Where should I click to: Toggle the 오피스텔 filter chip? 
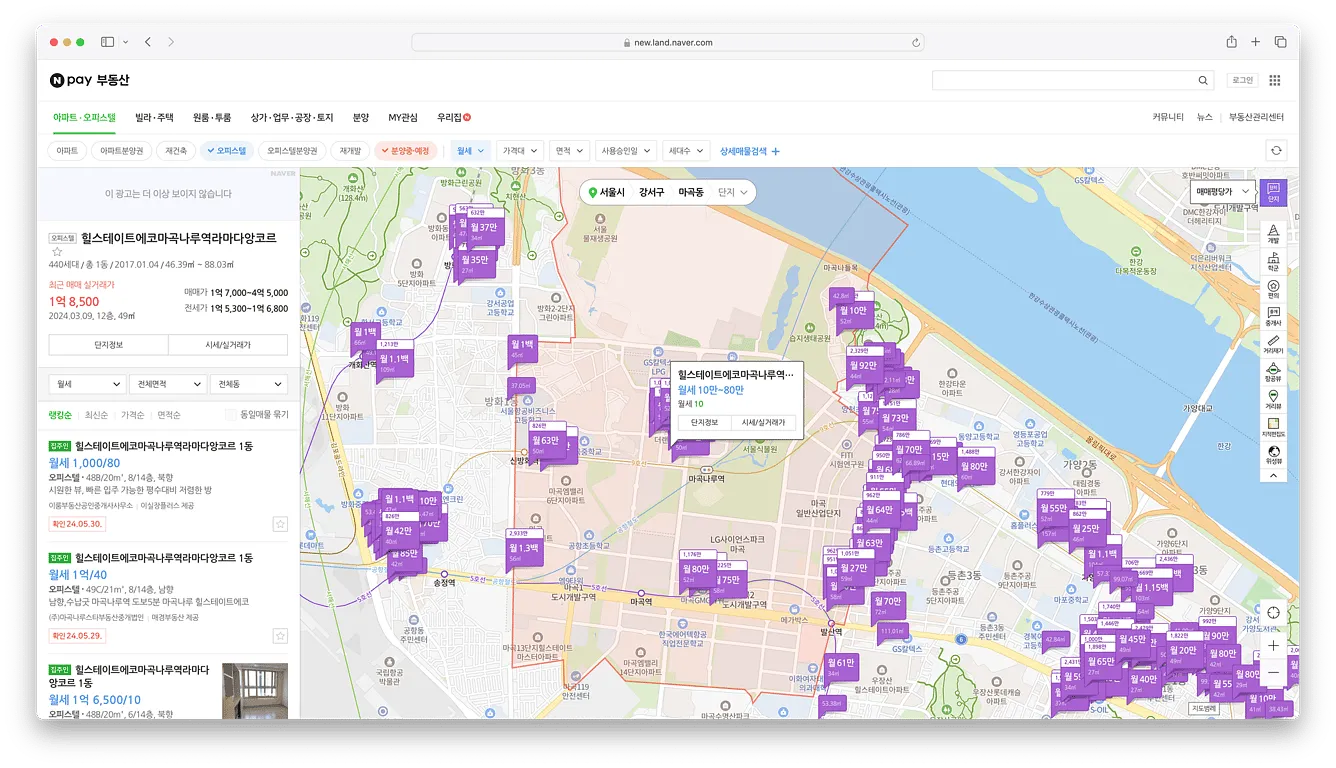click(x=226, y=151)
